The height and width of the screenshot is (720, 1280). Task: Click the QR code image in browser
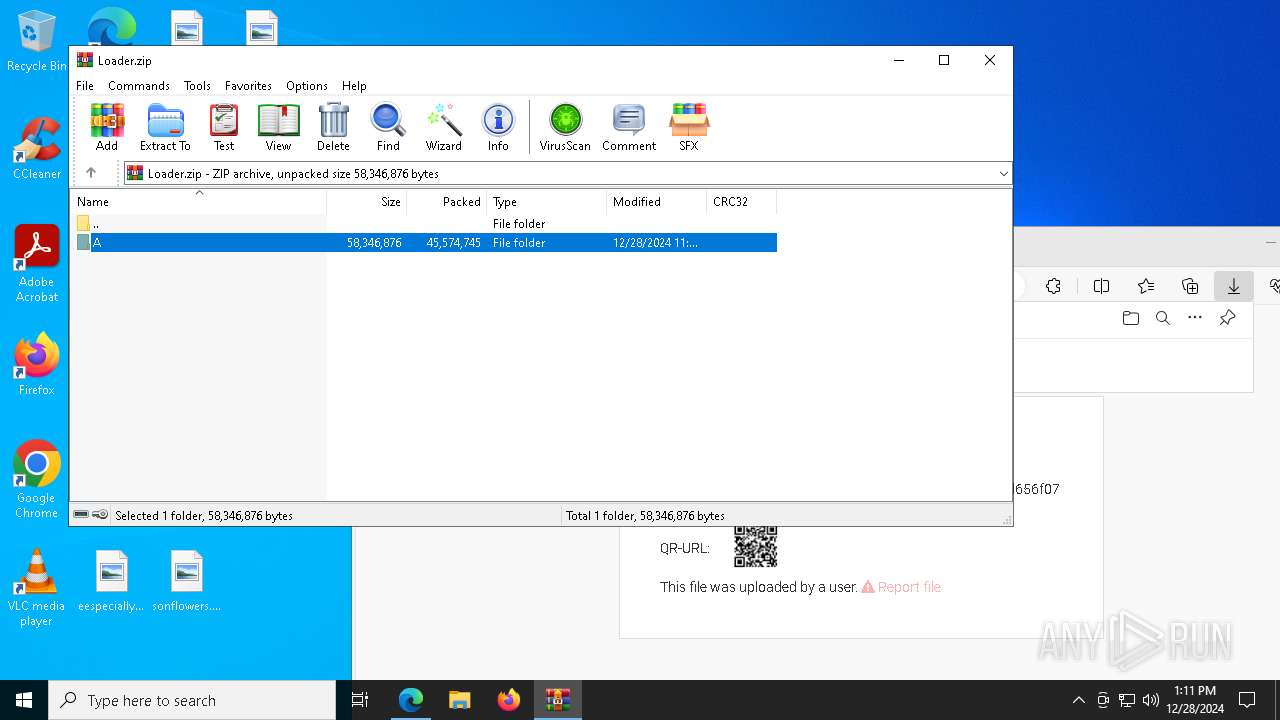(x=755, y=547)
